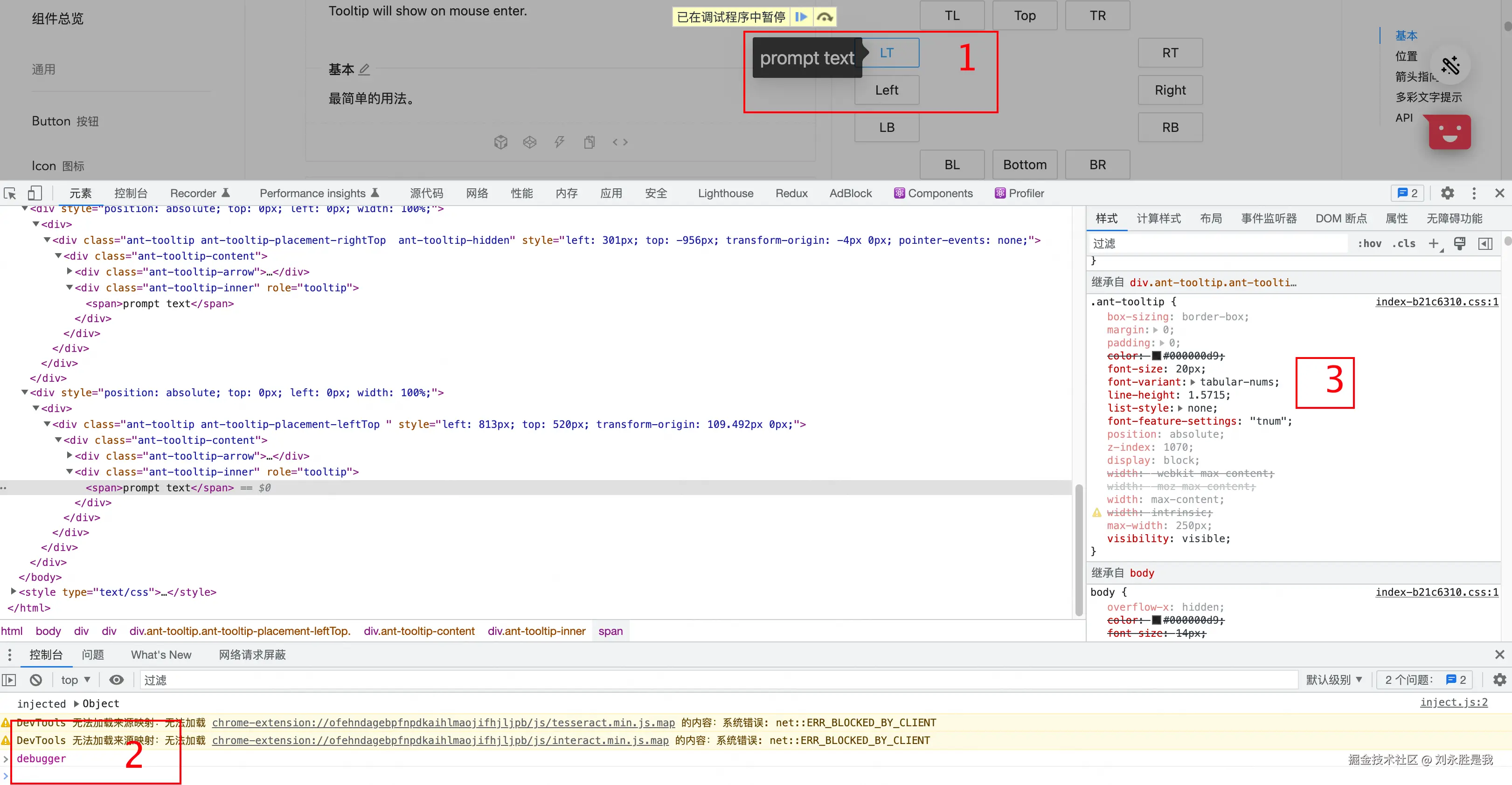The height and width of the screenshot is (785, 1512).
Task: Toggle rendering emulation paintbrush icon
Action: tap(1460, 243)
